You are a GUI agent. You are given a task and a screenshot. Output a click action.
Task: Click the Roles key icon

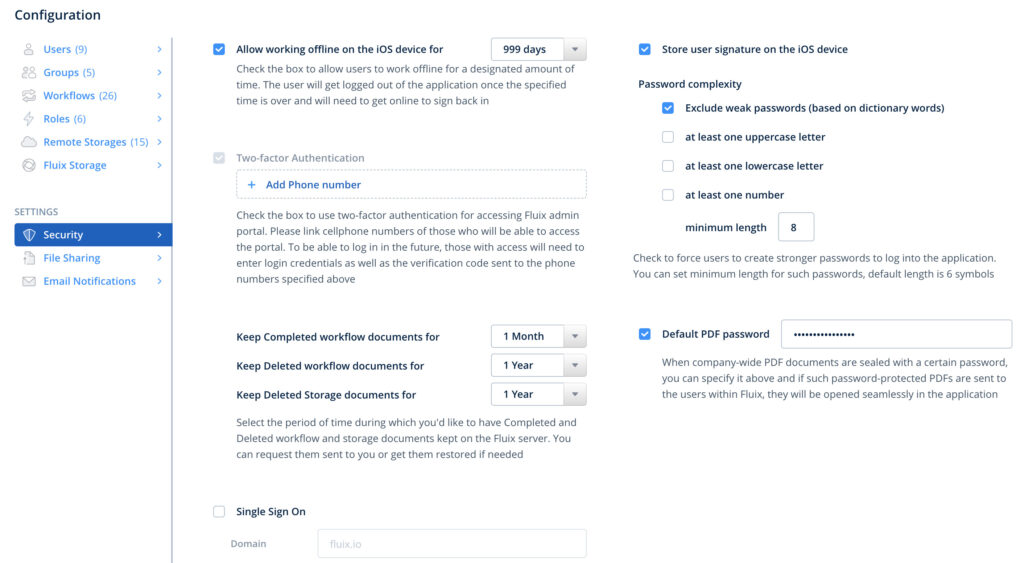28,119
